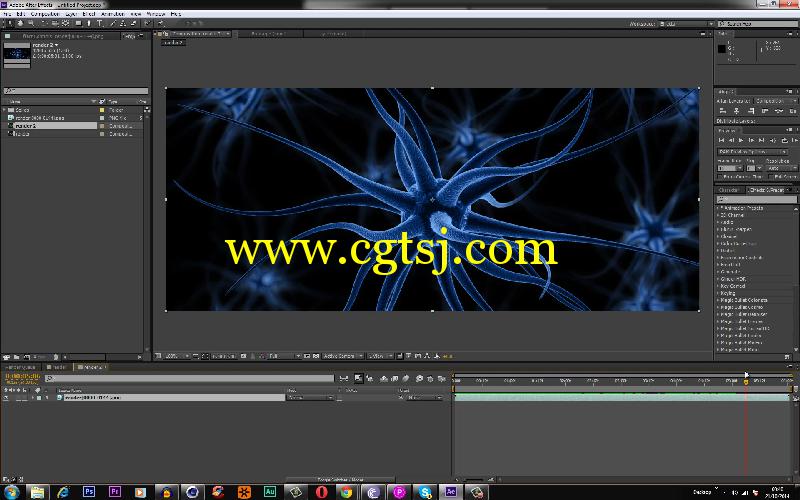The image size is (800, 500).
Task: Toggle visibility eye of the render layer
Action: pos(6,397)
